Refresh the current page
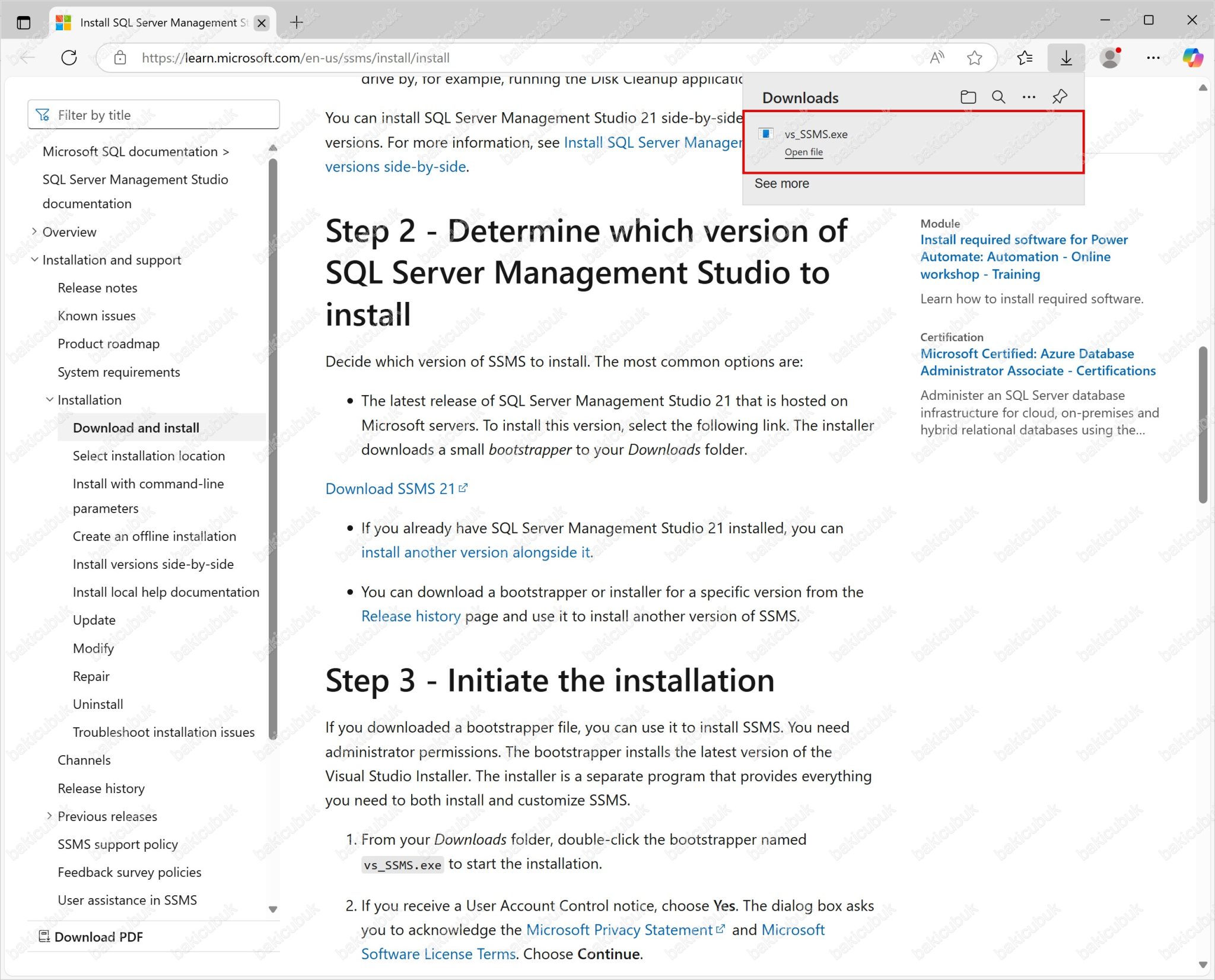The height and width of the screenshot is (980, 1215). (x=69, y=58)
